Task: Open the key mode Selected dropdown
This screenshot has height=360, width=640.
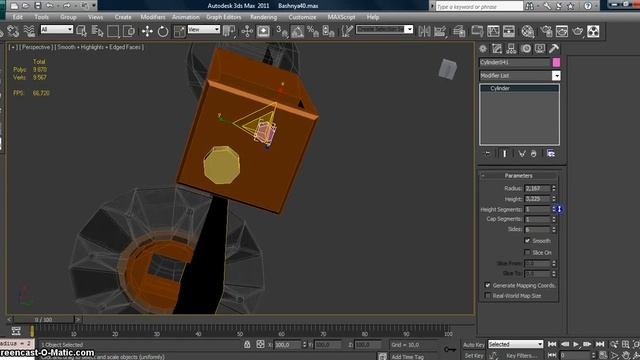Action: pos(516,344)
